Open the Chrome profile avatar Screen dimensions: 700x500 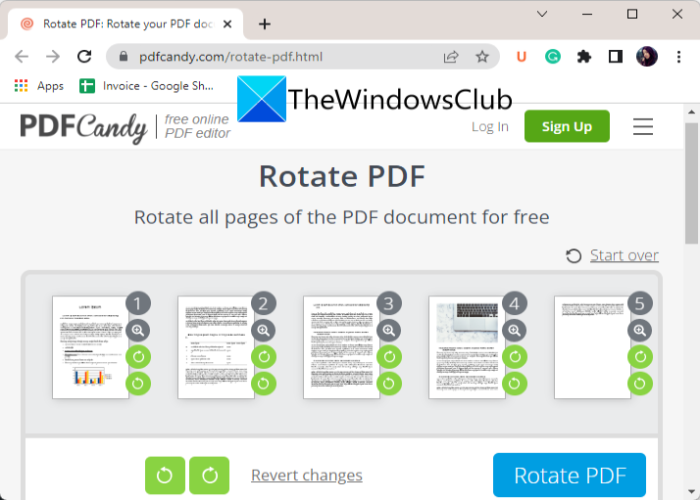coord(647,57)
